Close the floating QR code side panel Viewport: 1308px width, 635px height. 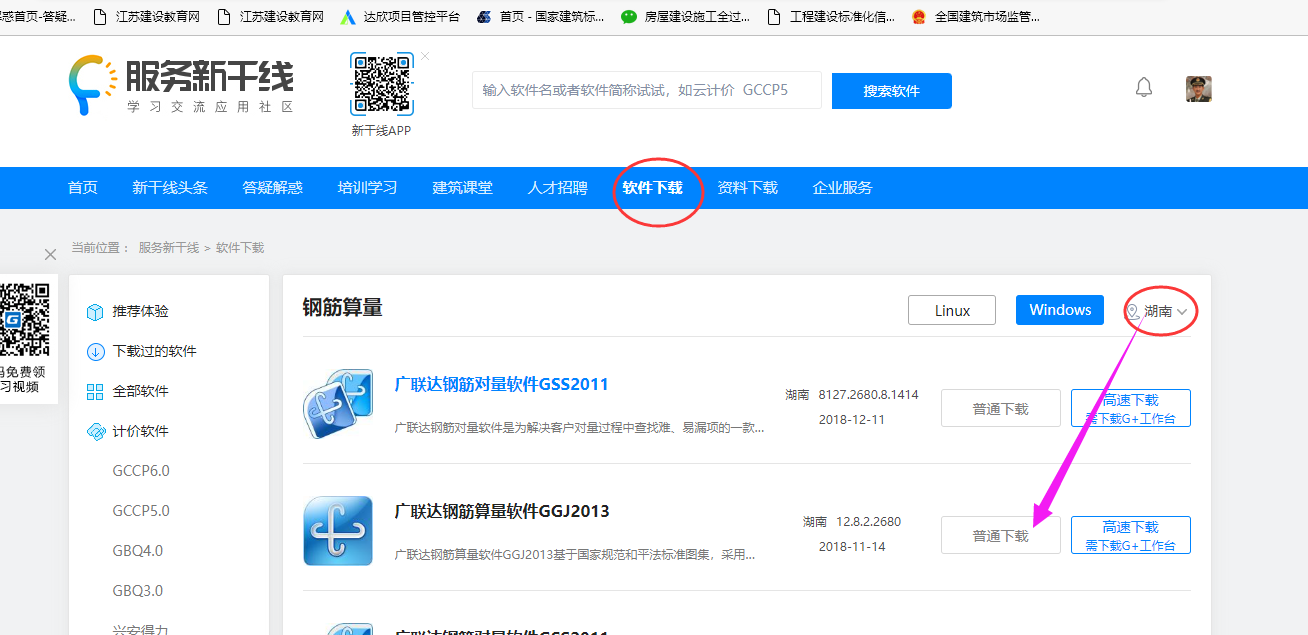tap(50, 255)
